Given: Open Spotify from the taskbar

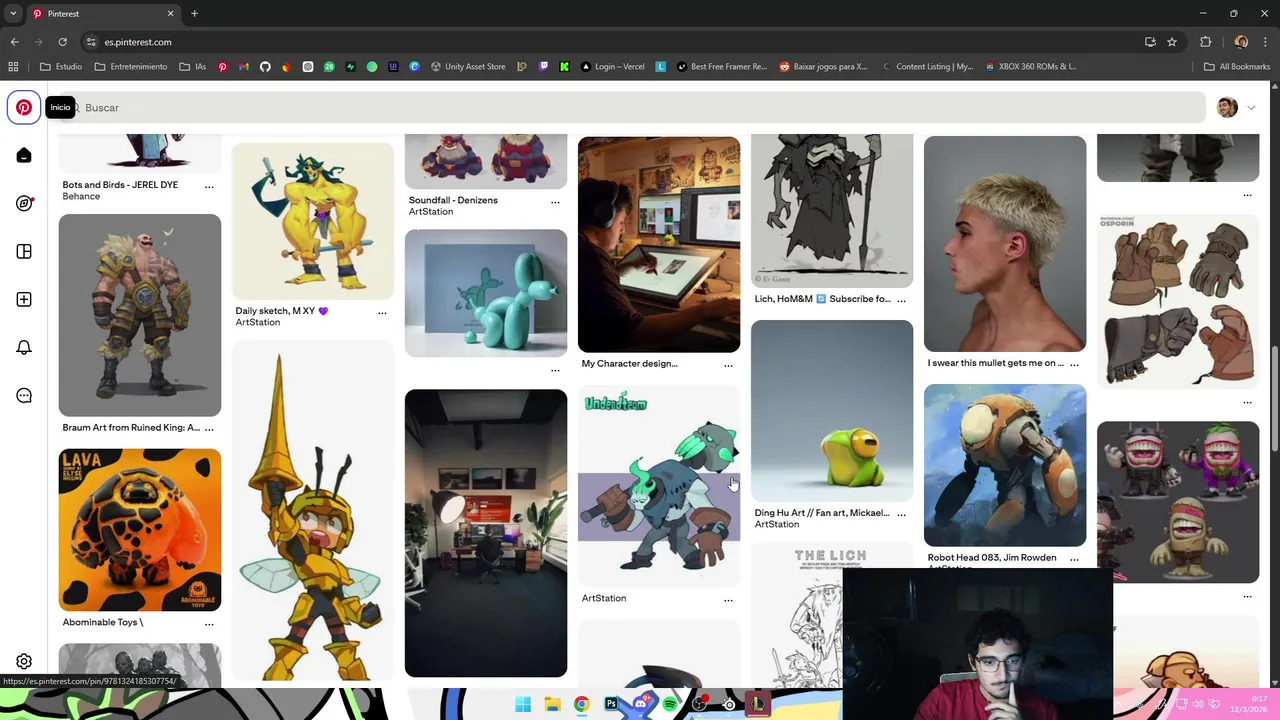Looking at the screenshot, I should pos(670,704).
